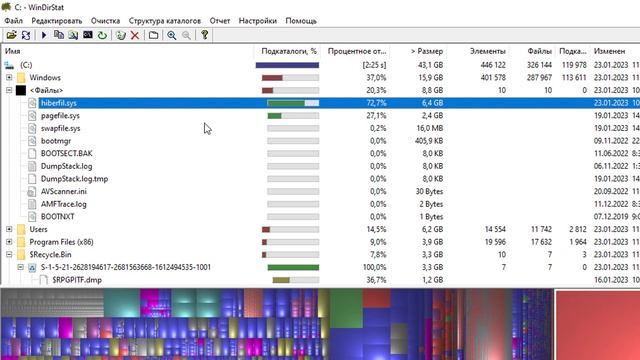
Task: Zoom in on the treemap
Action: pyautogui.click(x=171, y=35)
